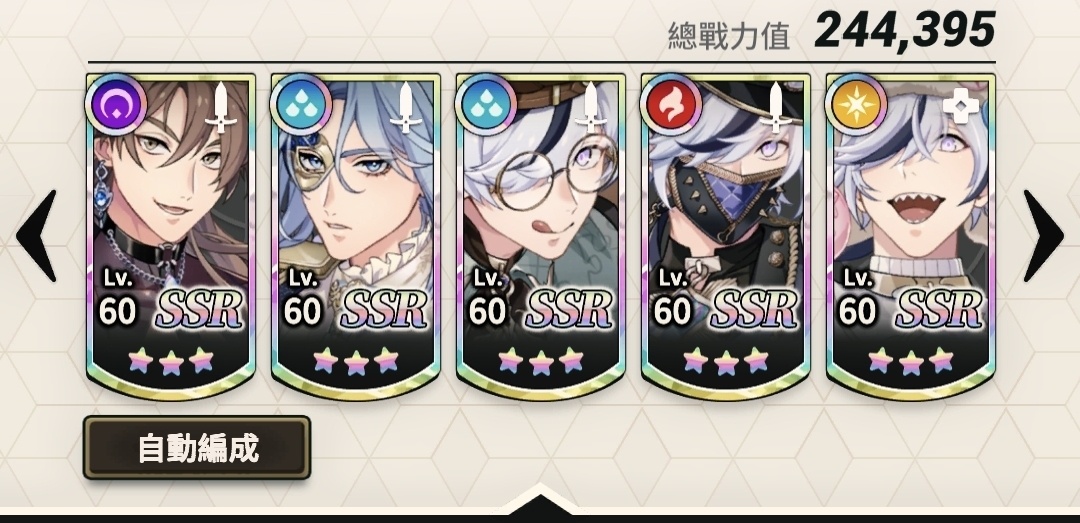Tap the sword icon on the monocle card

tap(406, 107)
